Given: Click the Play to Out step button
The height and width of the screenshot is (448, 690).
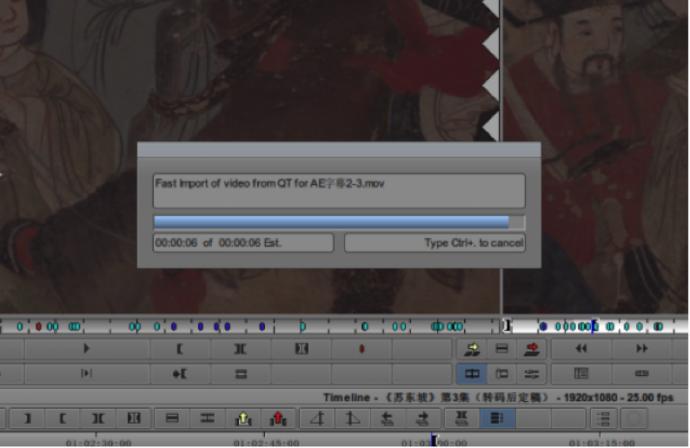Looking at the screenshot, I should tap(86, 374).
